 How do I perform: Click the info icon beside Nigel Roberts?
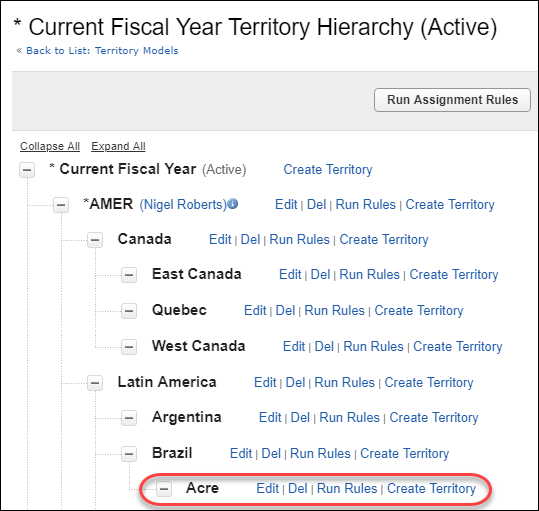click(x=233, y=204)
